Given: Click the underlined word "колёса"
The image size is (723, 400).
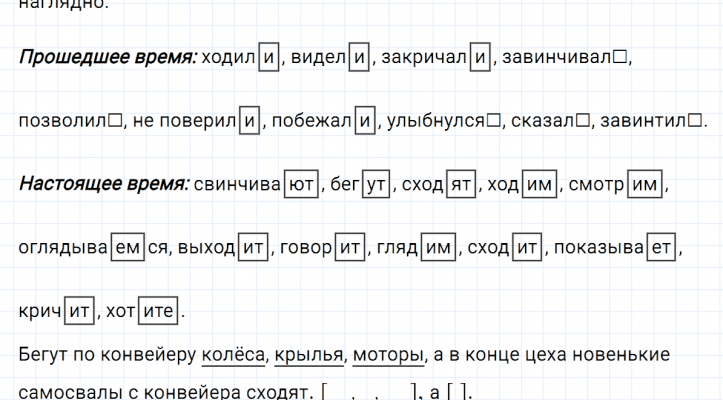Looking at the screenshot, I should [234, 355].
